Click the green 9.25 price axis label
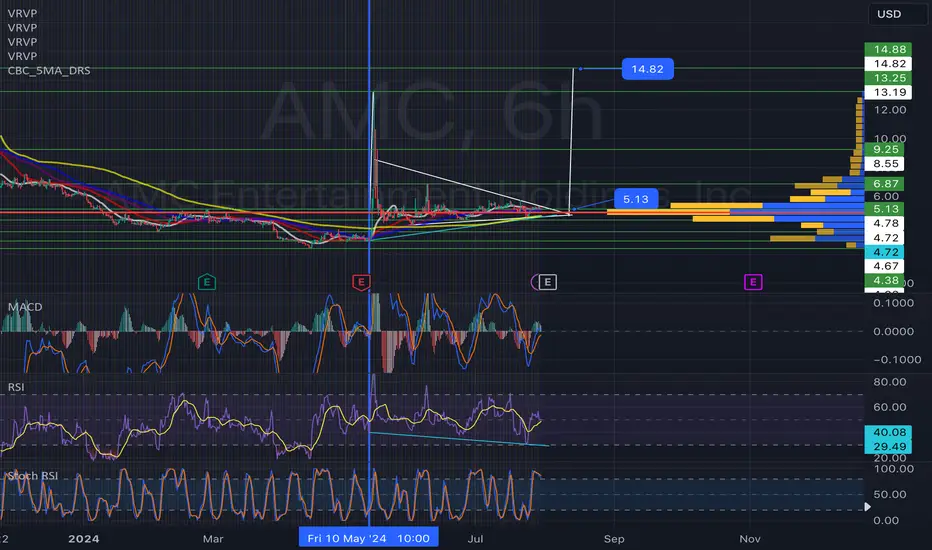The height and width of the screenshot is (550, 932). coord(885,149)
